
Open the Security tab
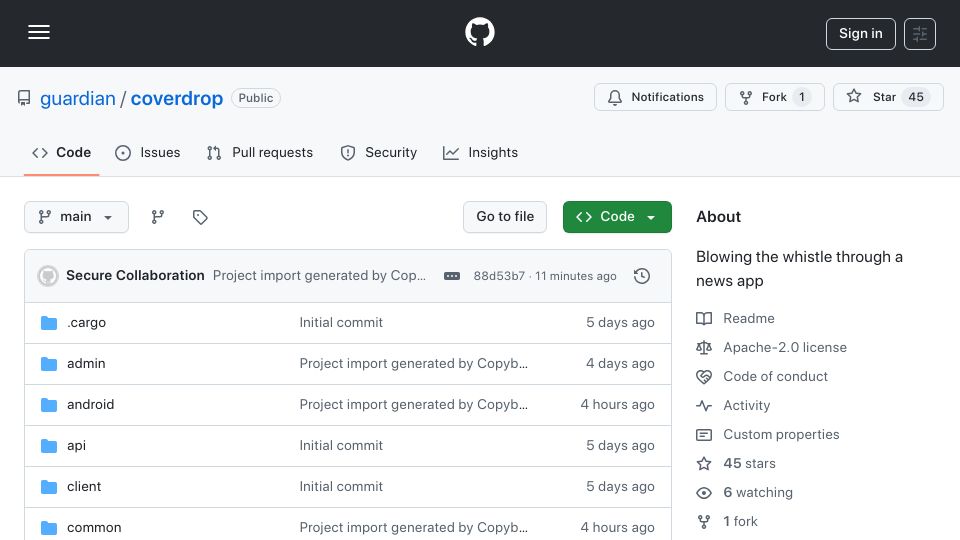(x=378, y=152)
